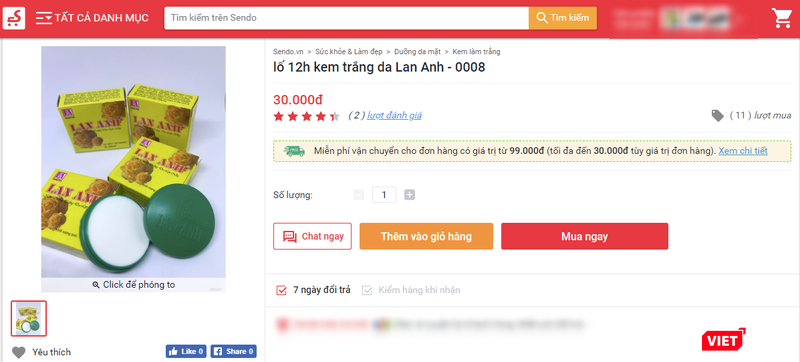Click the free shipping truck icon
Image resolution: width=800 pixels, height=362 pixels.
pyautogui.click(x=294, y=151)
